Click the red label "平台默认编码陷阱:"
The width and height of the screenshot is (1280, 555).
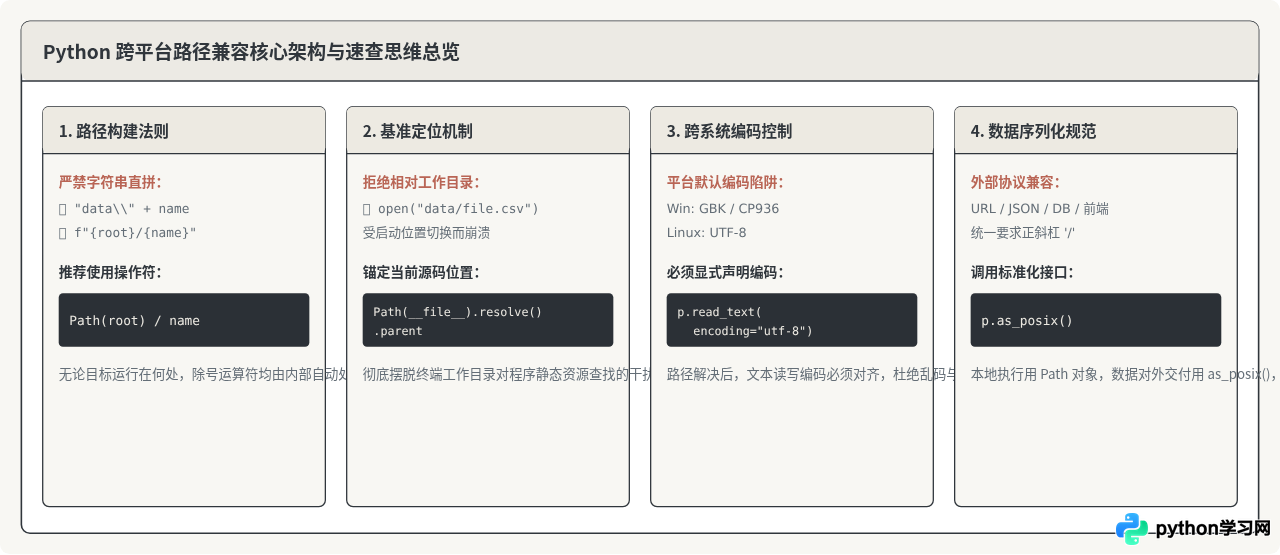(x=725, y=182)
